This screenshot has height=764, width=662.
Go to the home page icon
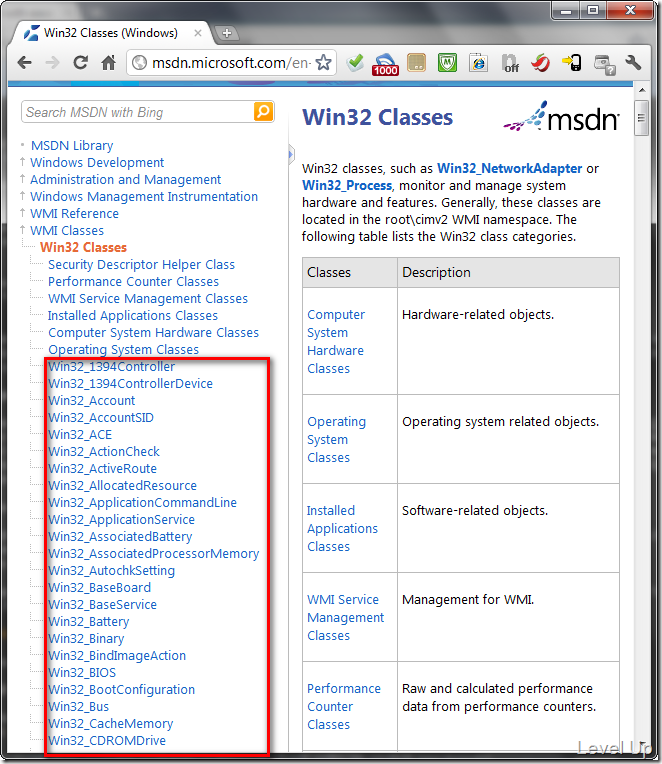[108, 62]
